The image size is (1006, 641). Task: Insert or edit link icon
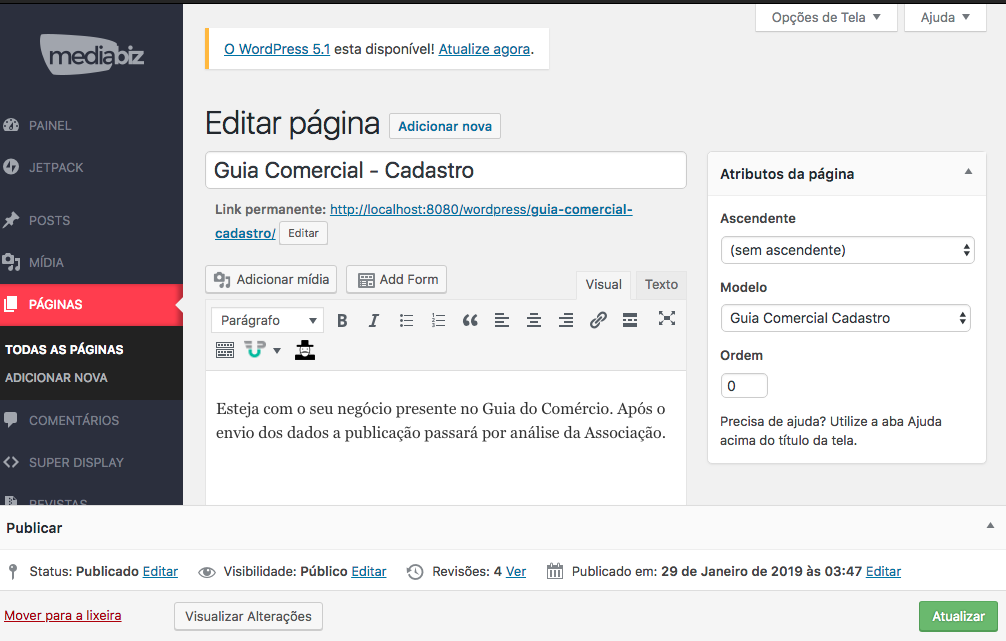(598, 320)
